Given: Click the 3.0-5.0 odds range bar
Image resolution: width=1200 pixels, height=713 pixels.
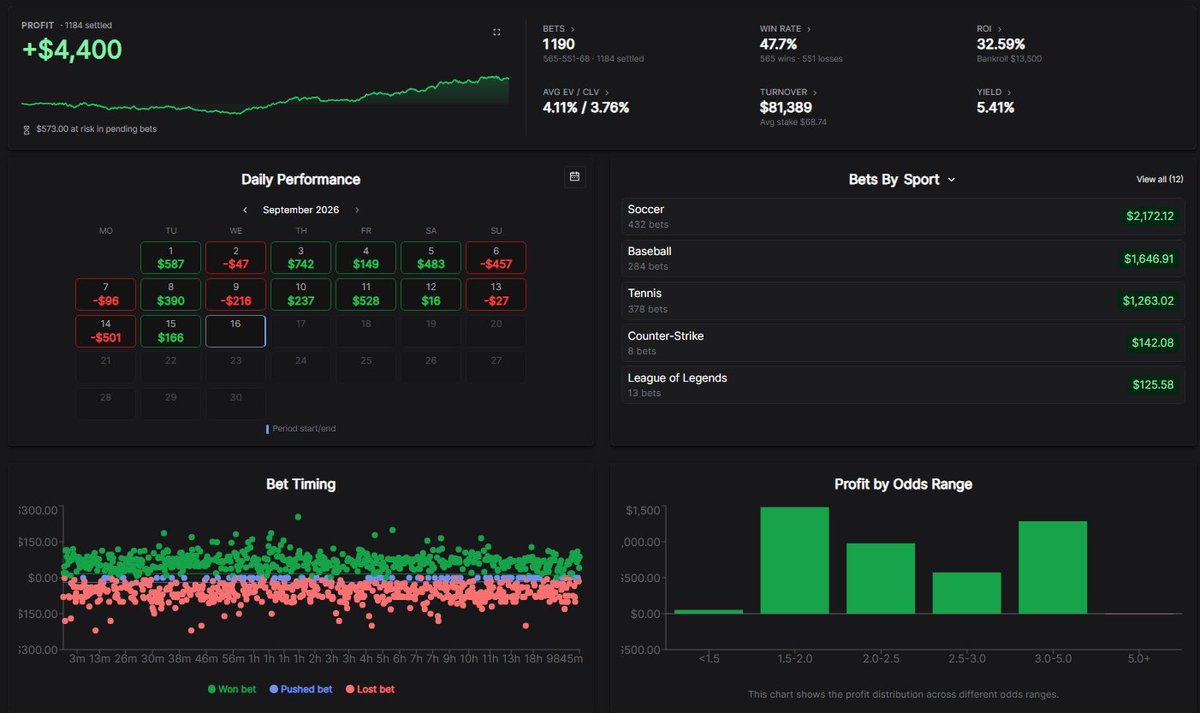Looking at the screenshot, I should click(x=1053, y=567).
